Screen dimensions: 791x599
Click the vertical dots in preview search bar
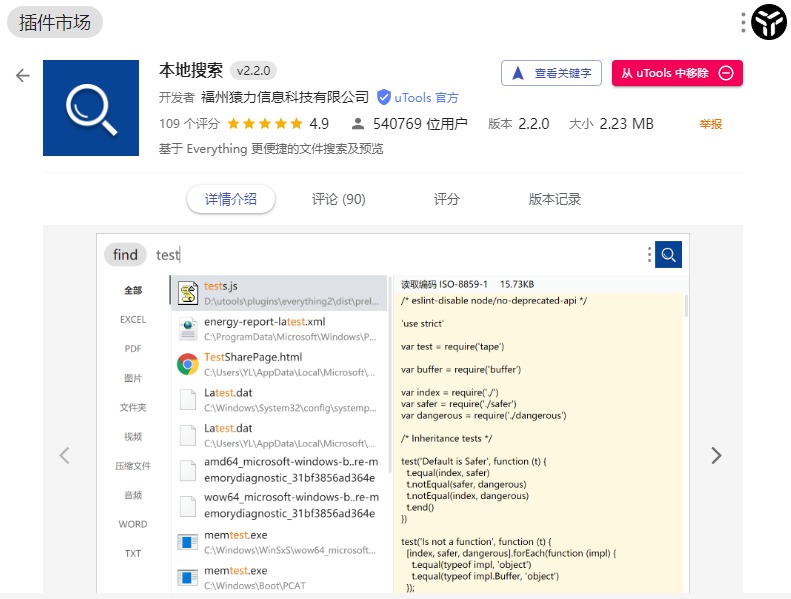click(x=649, y=254)
